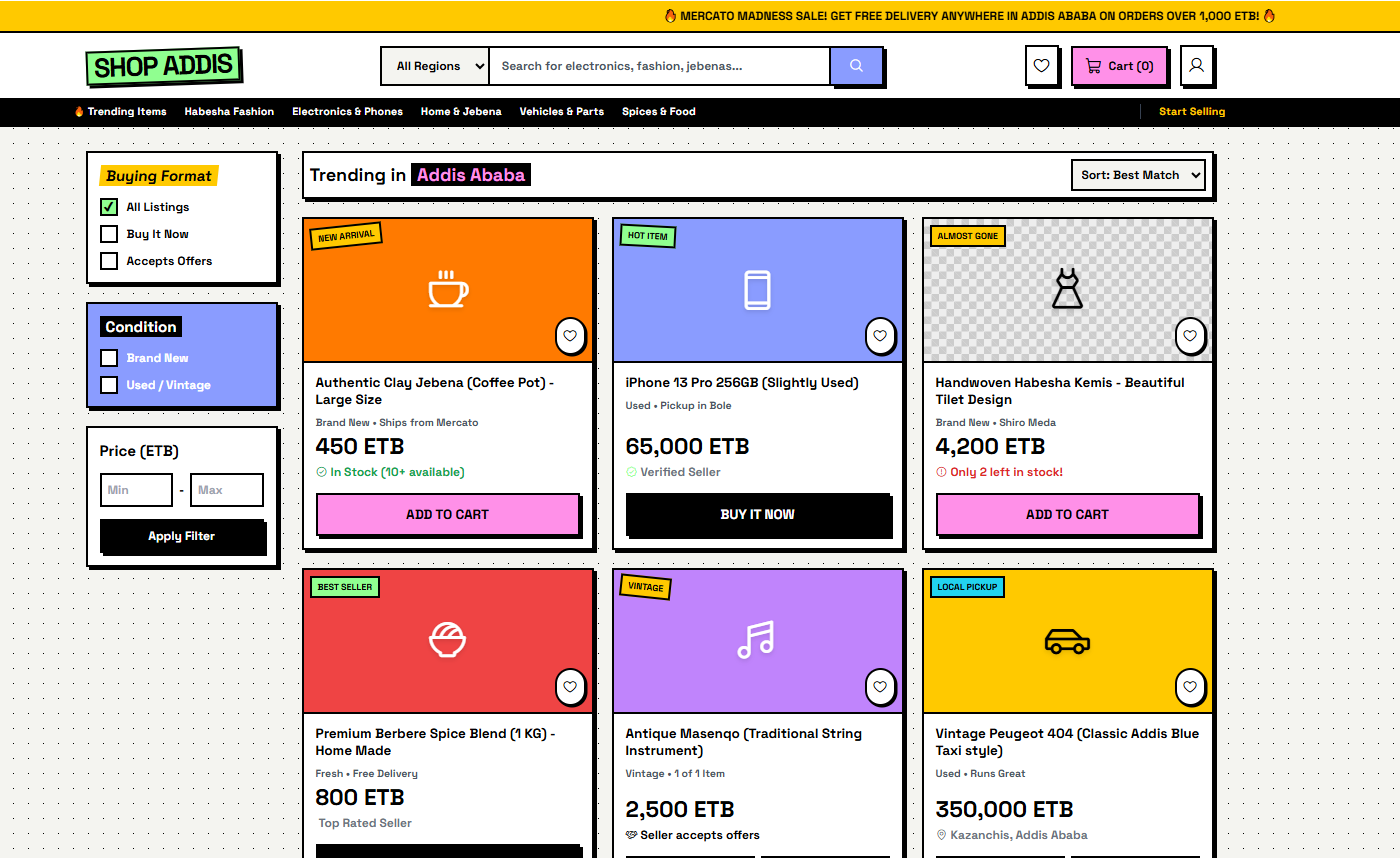This screenshot has width=1400, height=858.
Task: Favorite the iPhone 13 Pro listing
Action: 880,336
